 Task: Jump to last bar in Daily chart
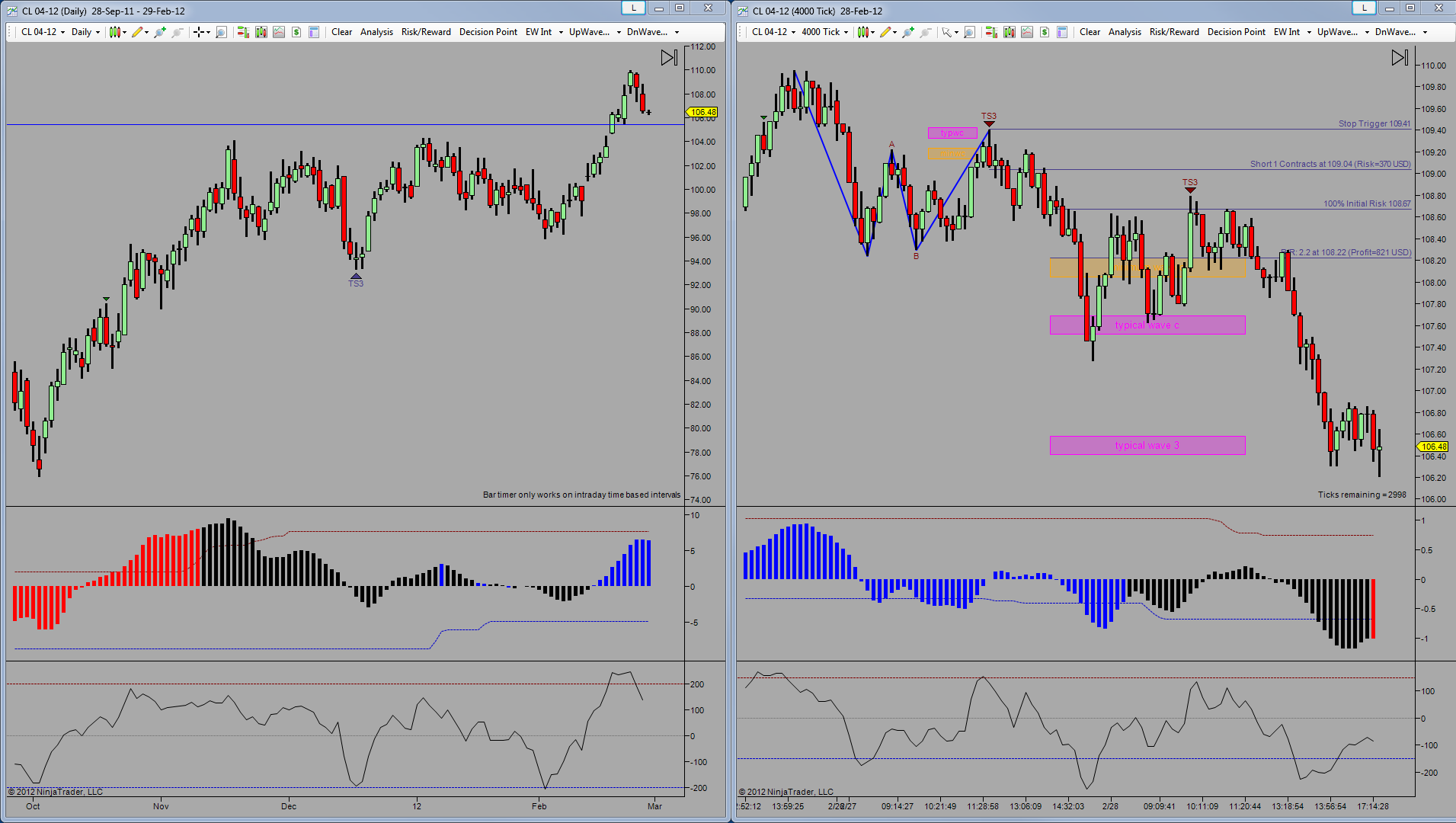[x=669, y=57]
